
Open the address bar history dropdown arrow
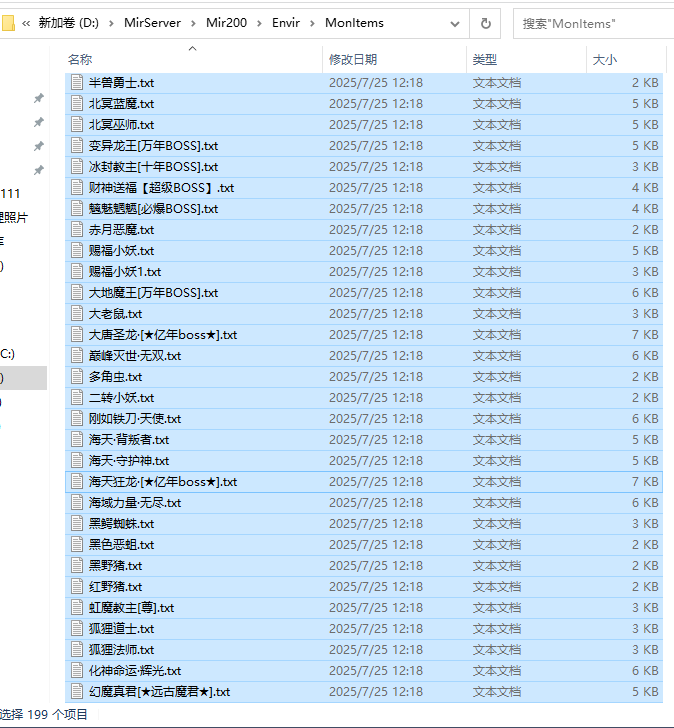tap(455, 24)
